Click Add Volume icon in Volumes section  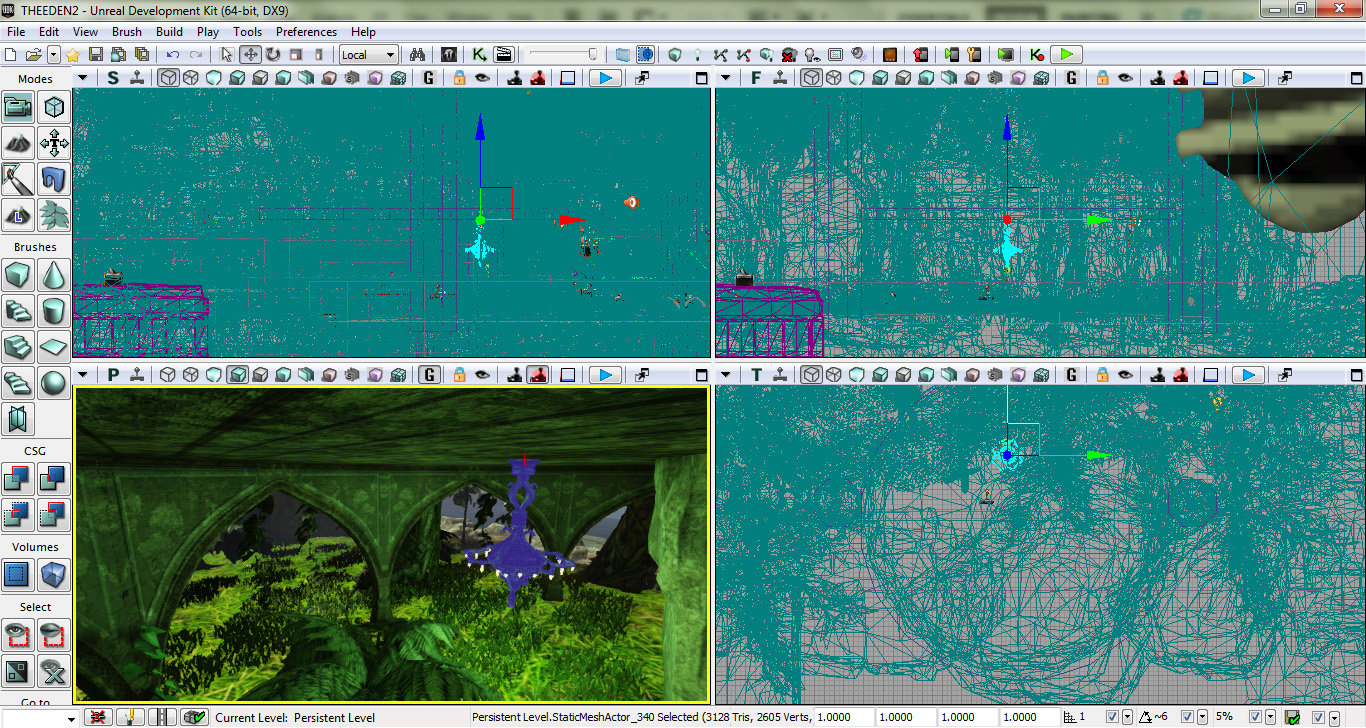[x=54, y=573]
